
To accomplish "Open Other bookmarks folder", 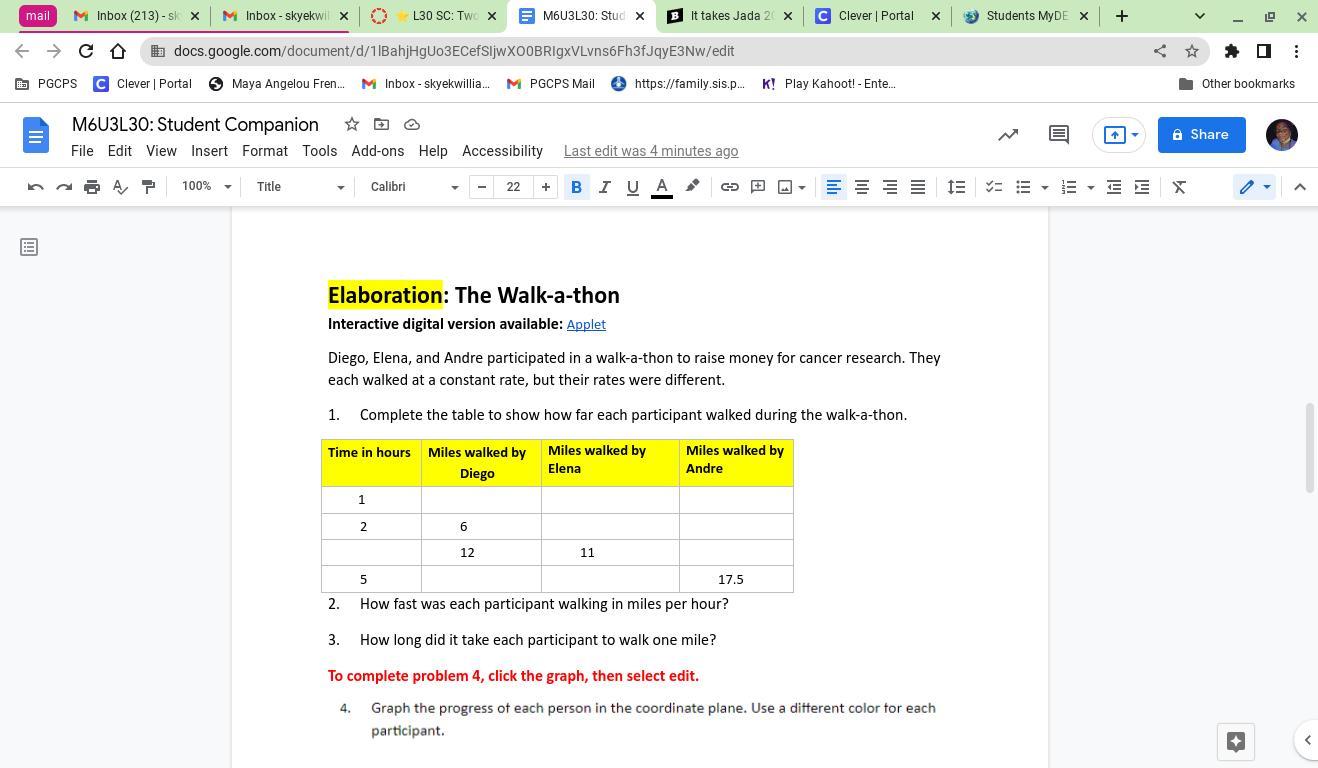I will (x=1237, y=84).
